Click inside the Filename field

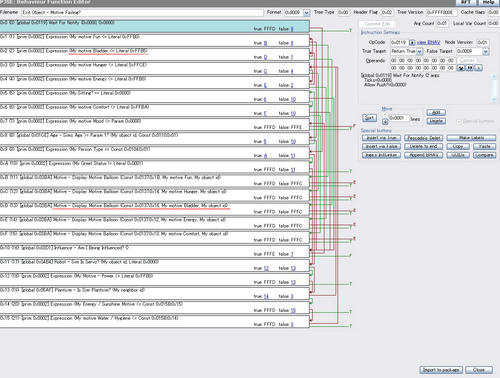[x=143, y=13]
